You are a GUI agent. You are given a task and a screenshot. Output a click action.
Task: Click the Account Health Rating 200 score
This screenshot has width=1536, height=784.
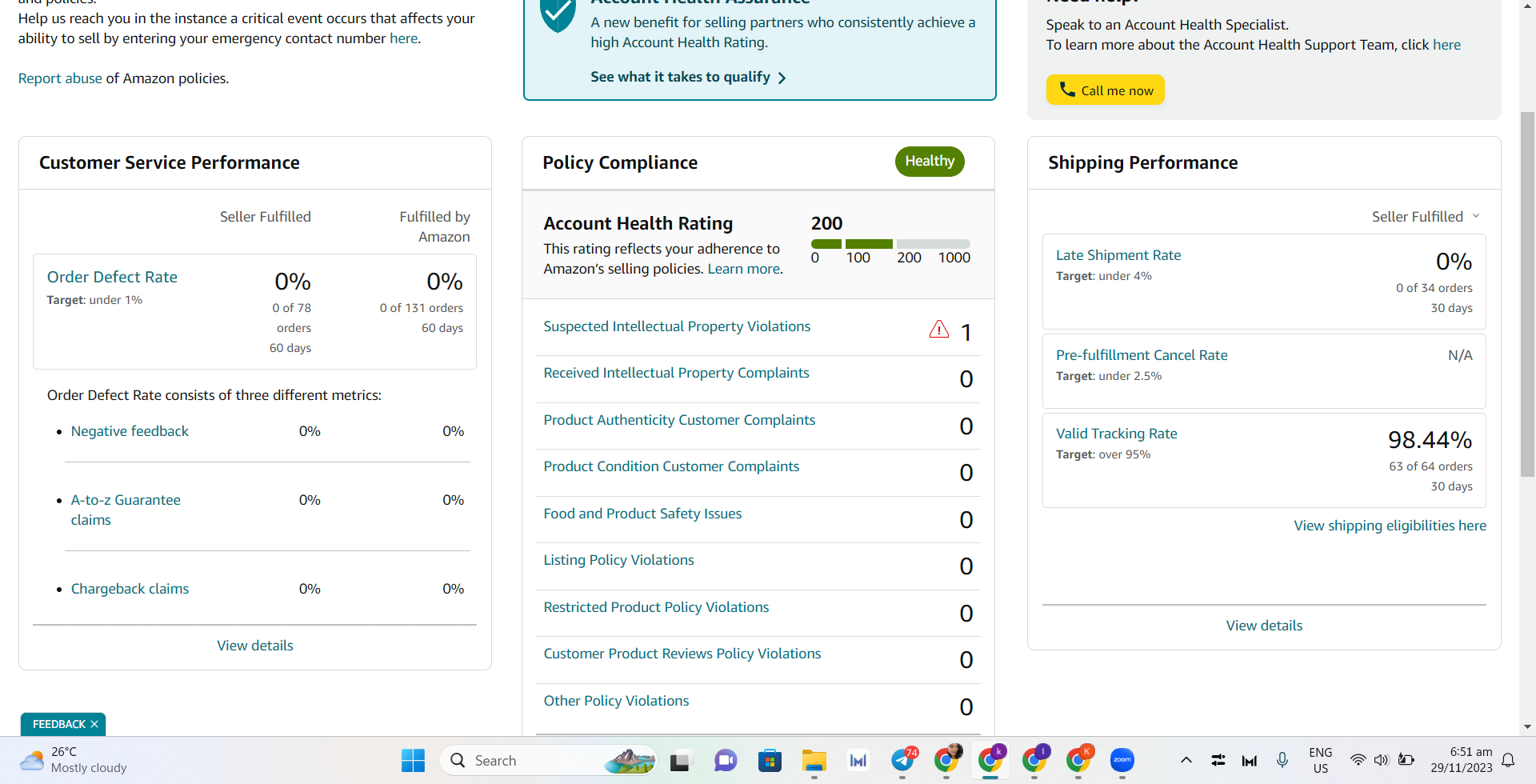click(826, 223)
